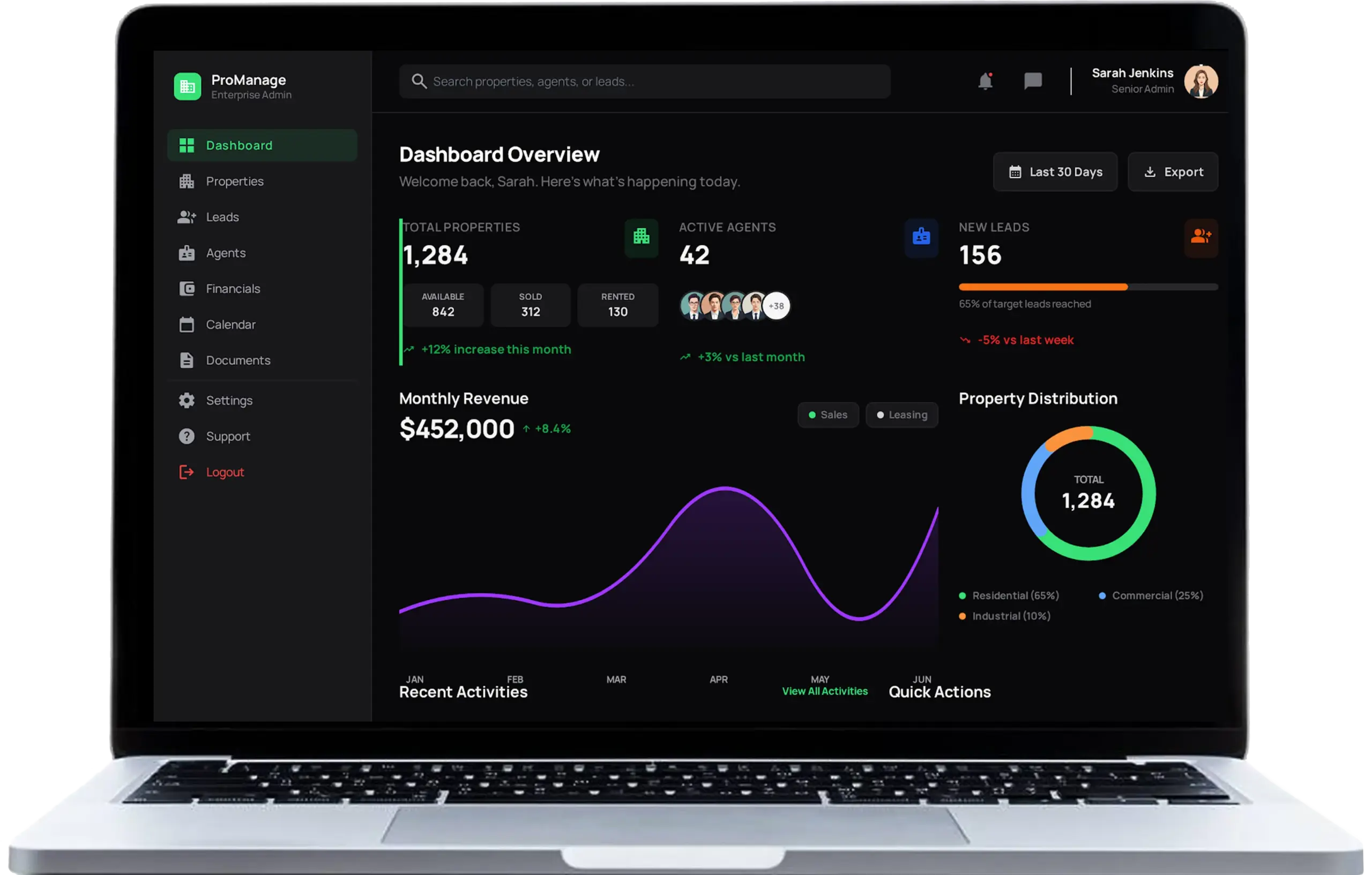Open View All Activities link
1372x875 pixels.
[x=824, y=691]
